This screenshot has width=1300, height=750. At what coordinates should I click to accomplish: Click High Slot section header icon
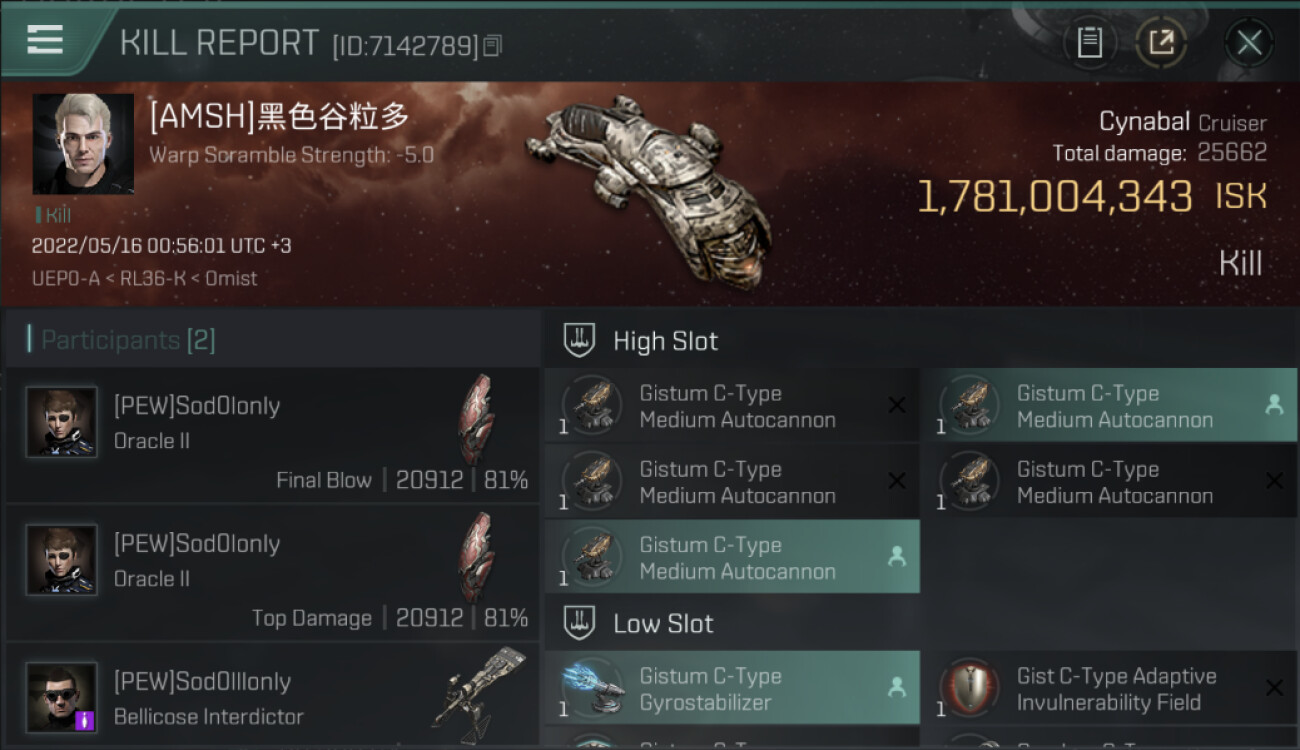tap(579, 340)
